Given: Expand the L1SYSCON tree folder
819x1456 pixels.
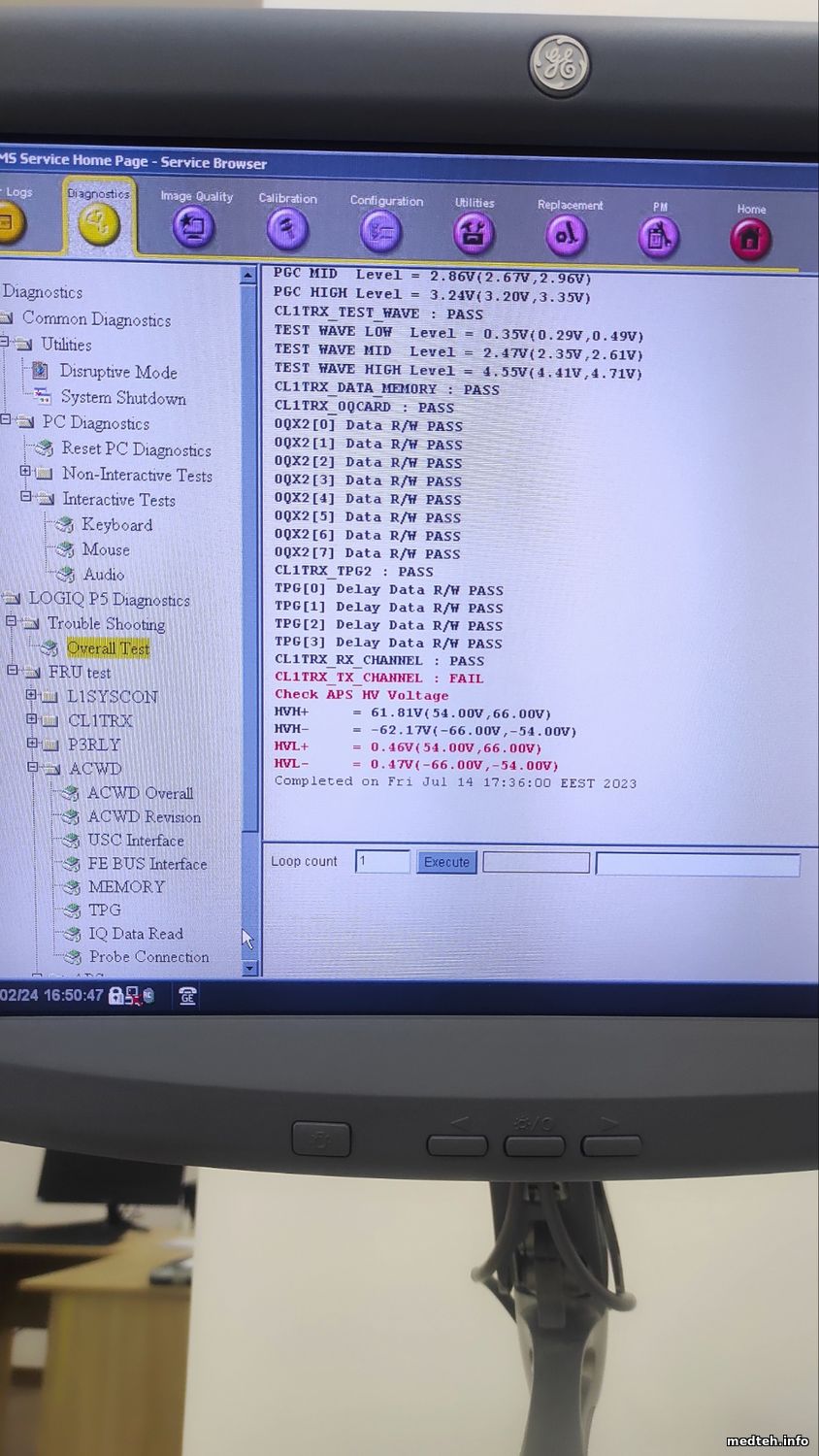Looking at the screenshot, I should [31, 695].
